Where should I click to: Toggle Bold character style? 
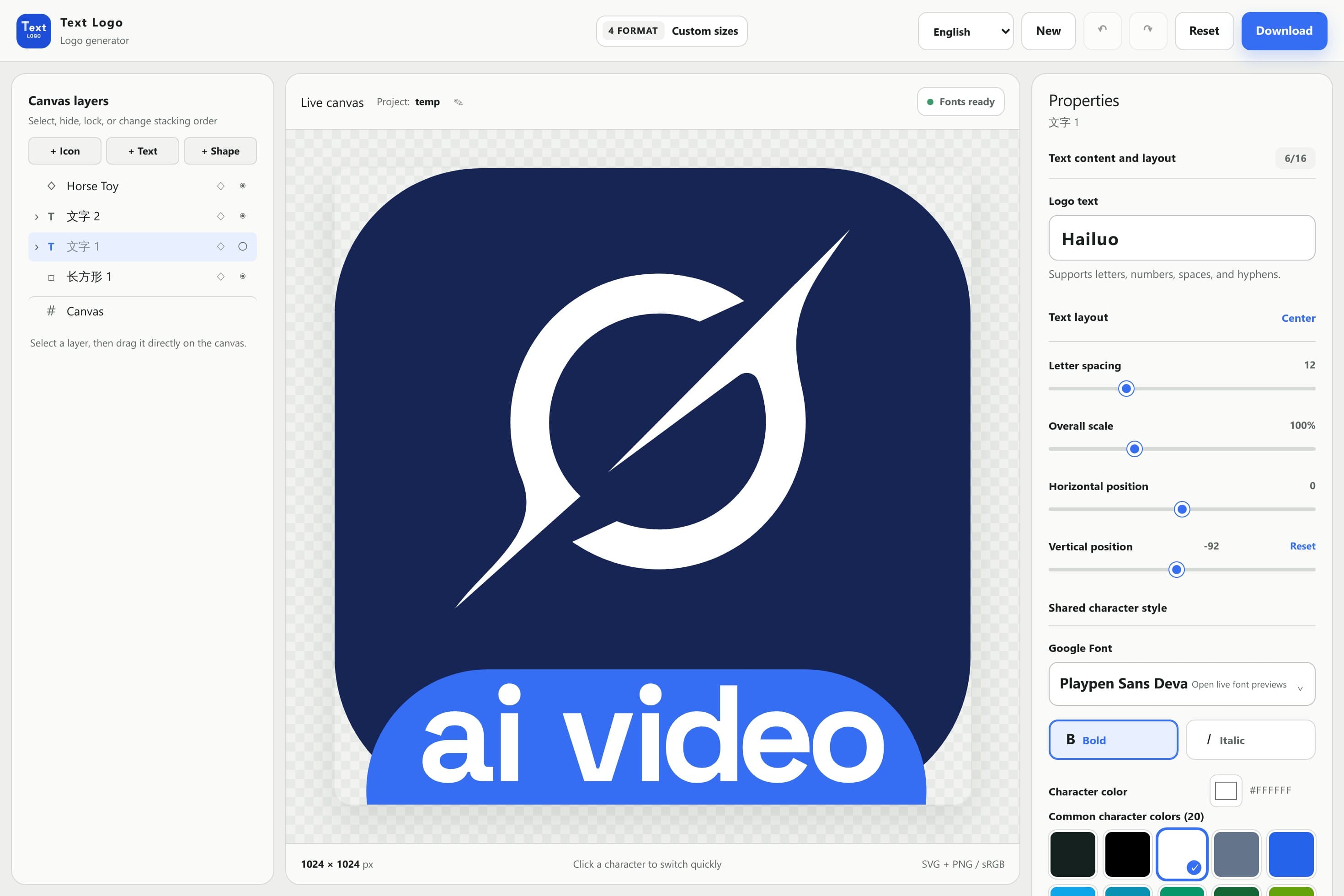click(1113, 740)
